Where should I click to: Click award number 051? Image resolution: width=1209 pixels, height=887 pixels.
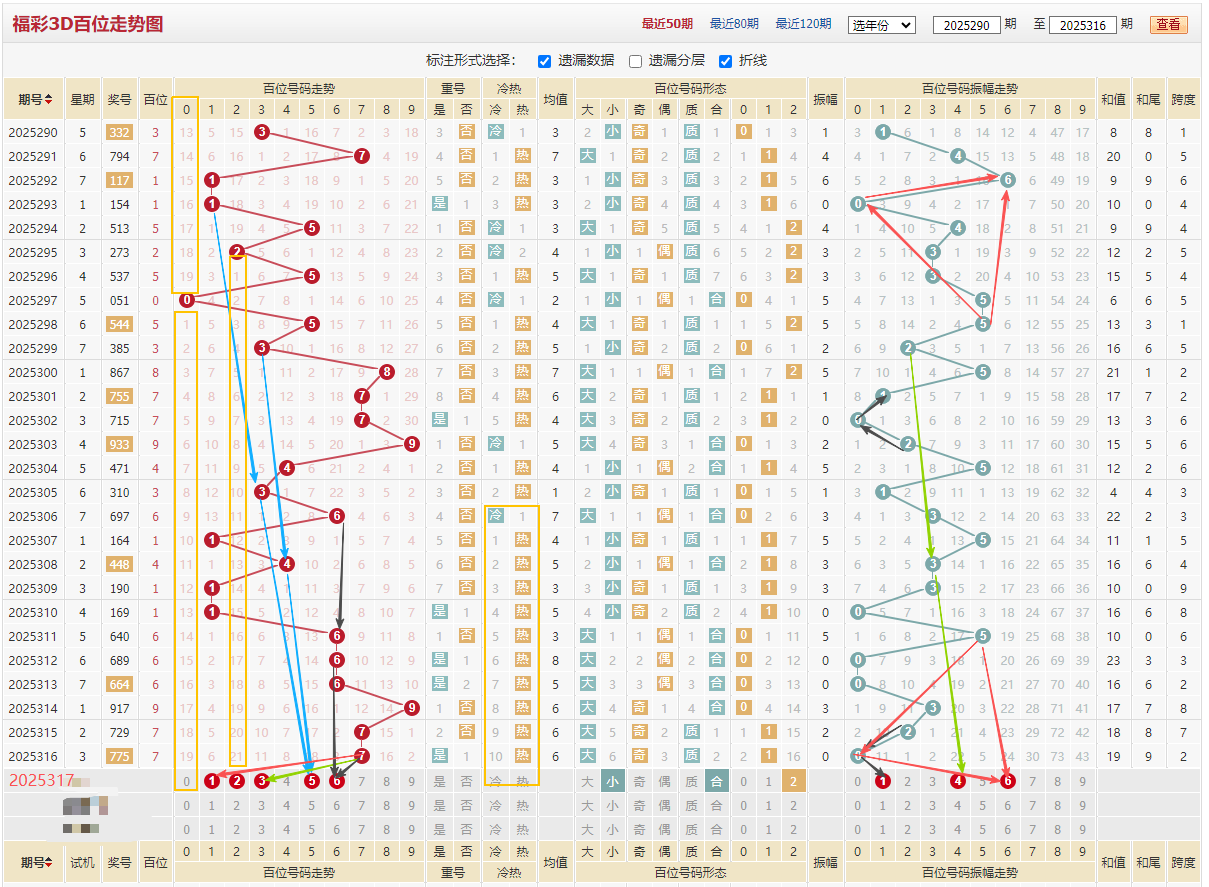120,300
